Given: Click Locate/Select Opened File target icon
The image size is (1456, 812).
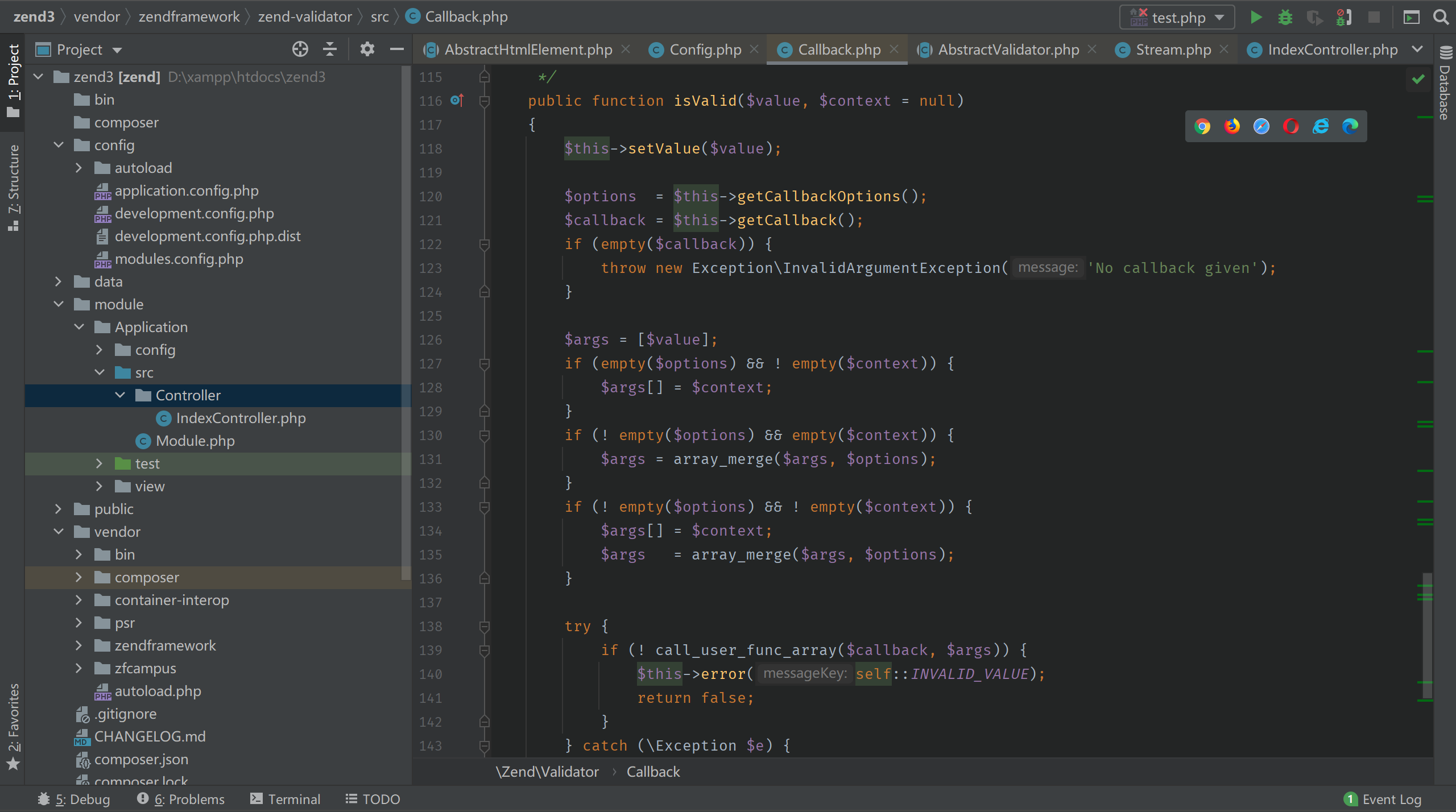Looking at the screenshot, I should 300,49.
